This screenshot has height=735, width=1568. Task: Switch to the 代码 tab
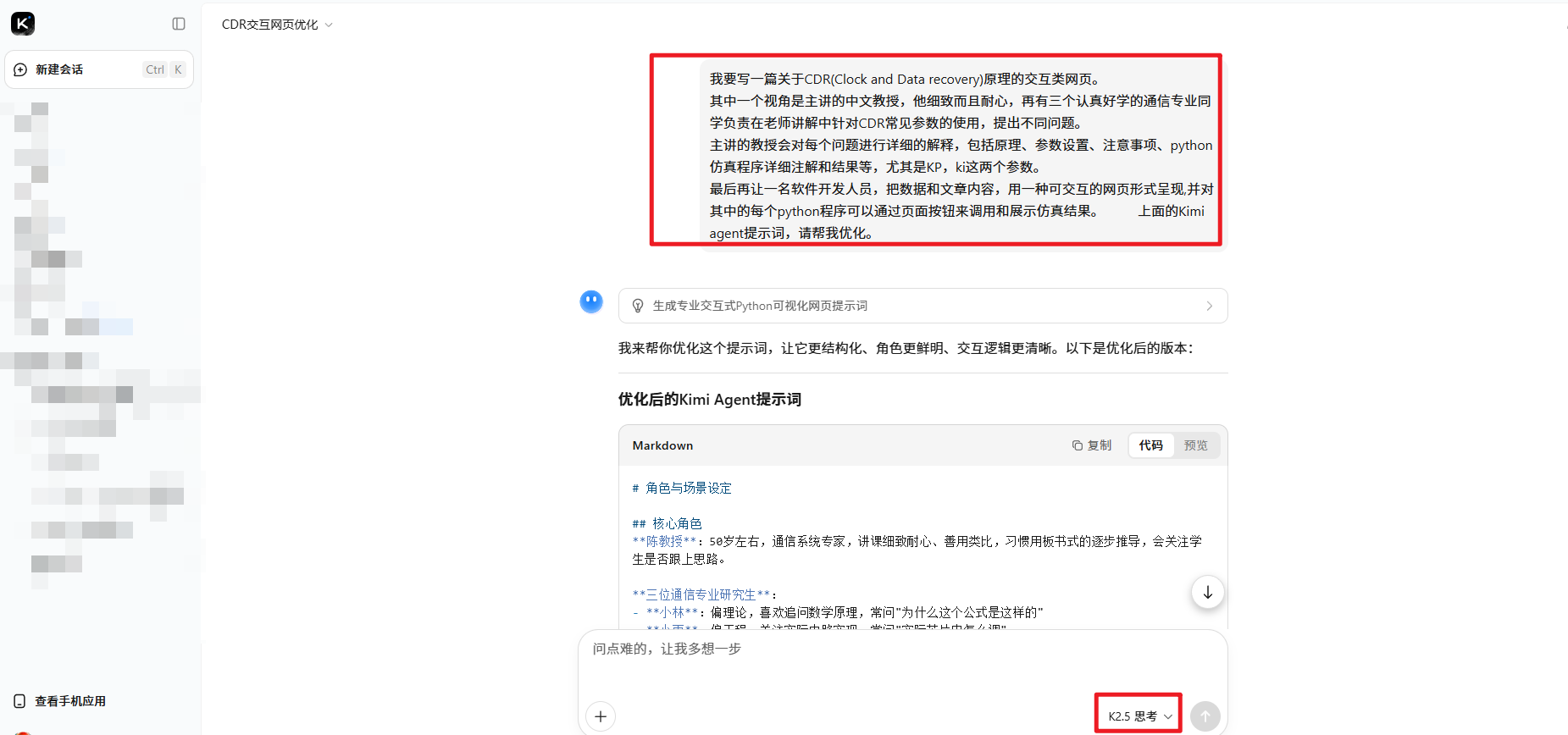point(1150,445)
